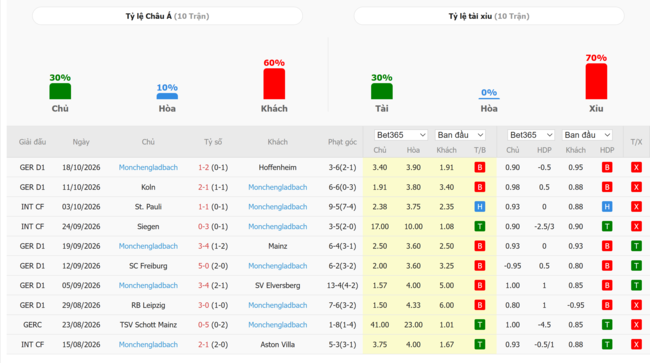Click the green T badge in Mainz row T/X column
This screenshot has width=650, height=363.
click(x=636, y=246)
